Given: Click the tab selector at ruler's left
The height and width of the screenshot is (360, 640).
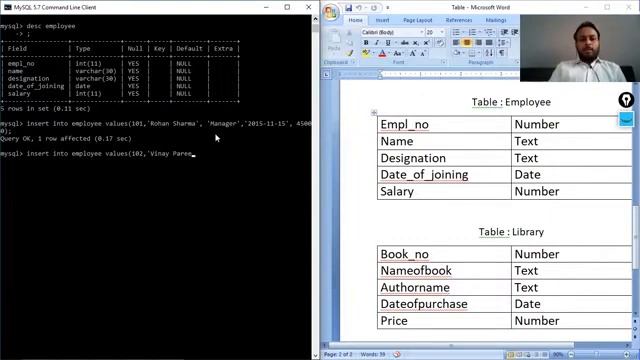Looking at the screenshot, I should click(327, 74).
